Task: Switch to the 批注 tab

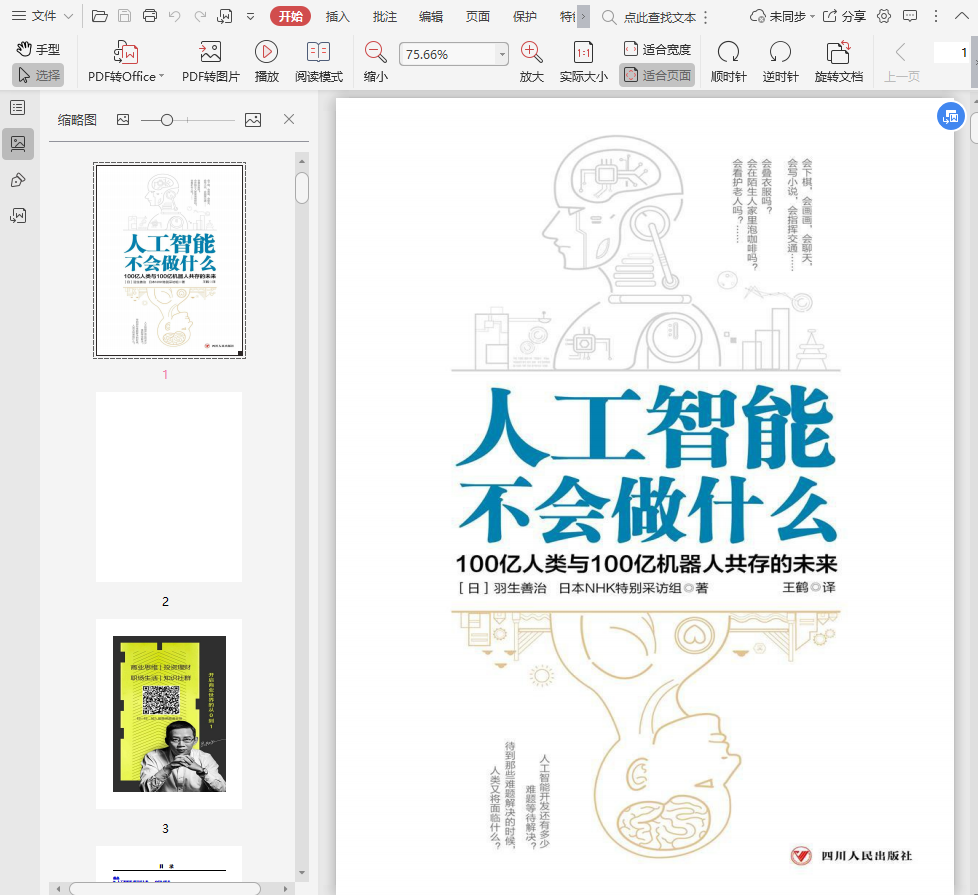Action: [384, 16]
